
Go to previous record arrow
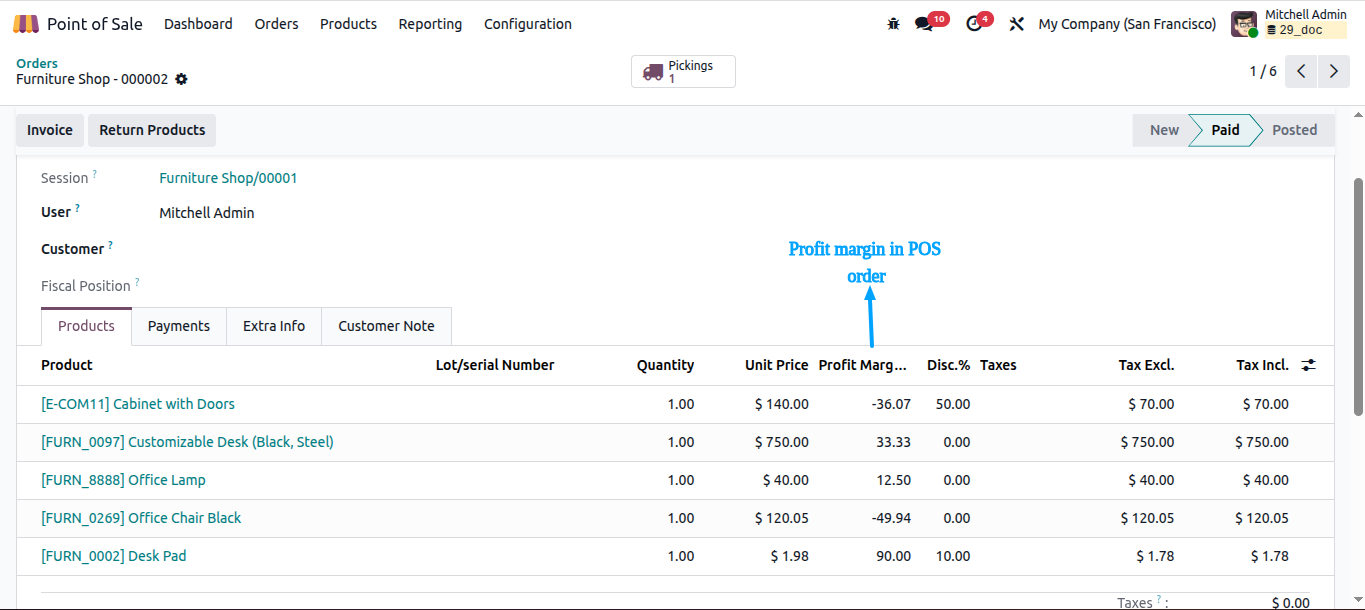click(1301, 72)
